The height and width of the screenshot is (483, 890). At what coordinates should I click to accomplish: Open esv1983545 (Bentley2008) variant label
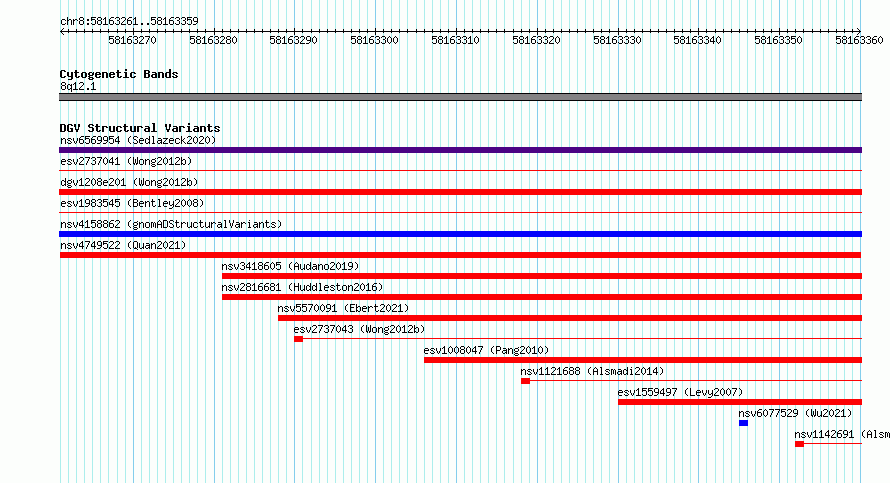point(132,203)
